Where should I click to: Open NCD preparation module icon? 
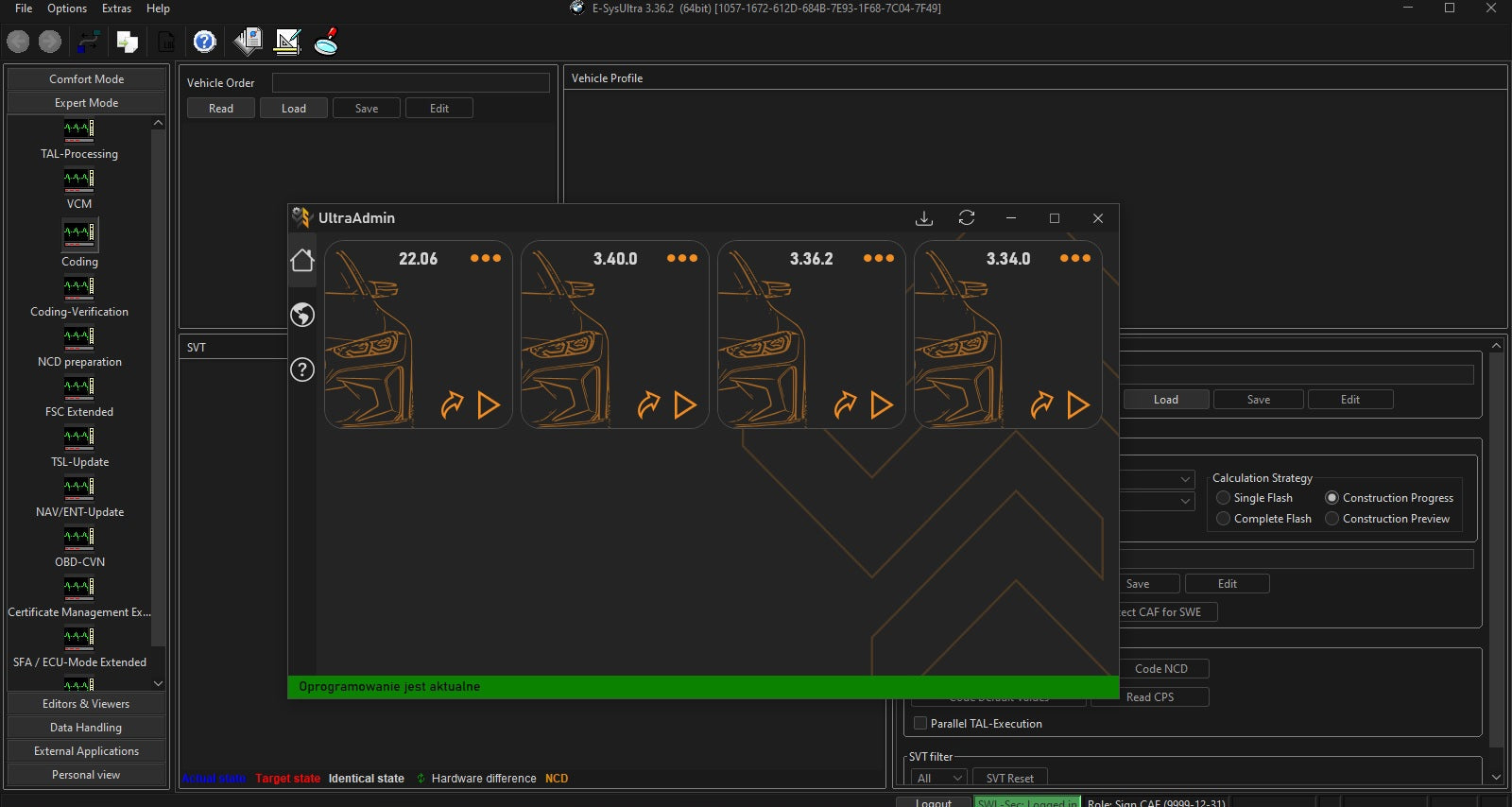(x=79, y=336)
